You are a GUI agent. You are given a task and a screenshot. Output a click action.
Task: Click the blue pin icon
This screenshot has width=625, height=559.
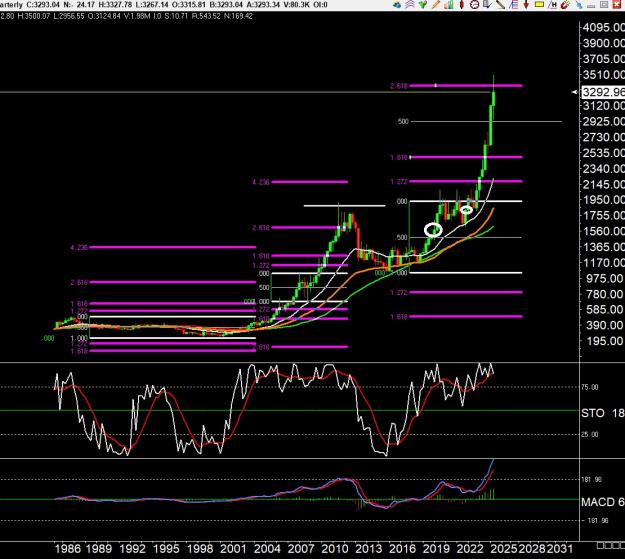click(x=578, y=5)
